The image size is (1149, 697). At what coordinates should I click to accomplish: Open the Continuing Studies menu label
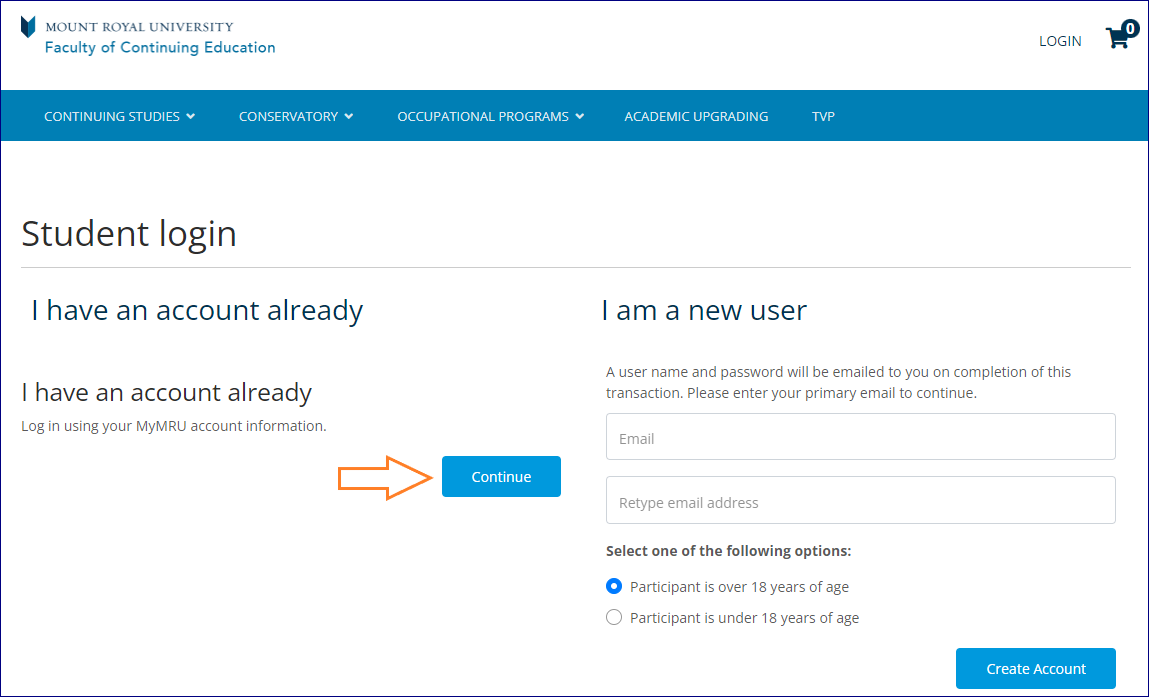(x=112, y=116)
